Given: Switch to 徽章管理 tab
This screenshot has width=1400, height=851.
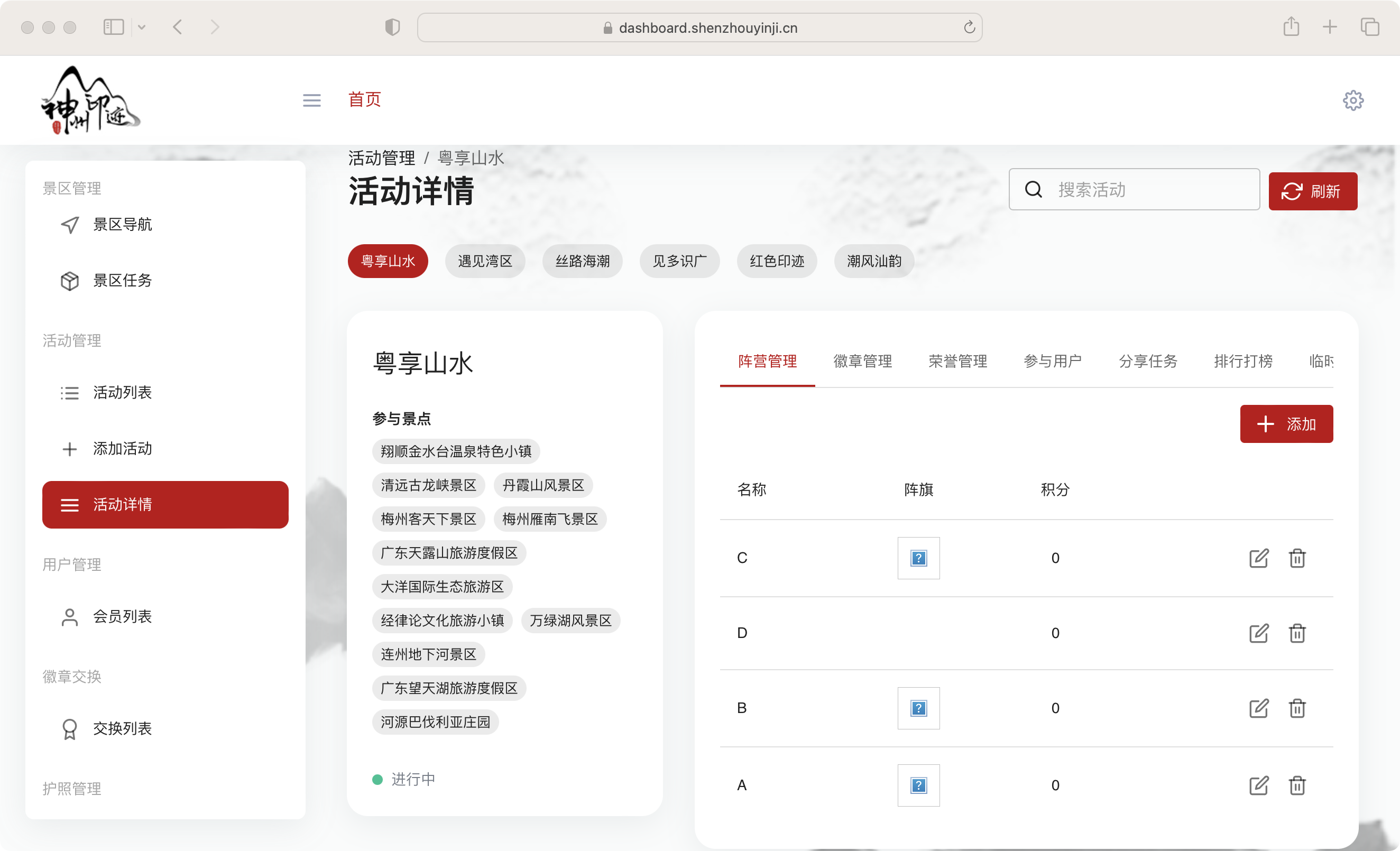Looking at the screenshot, I should click(862, 362).
